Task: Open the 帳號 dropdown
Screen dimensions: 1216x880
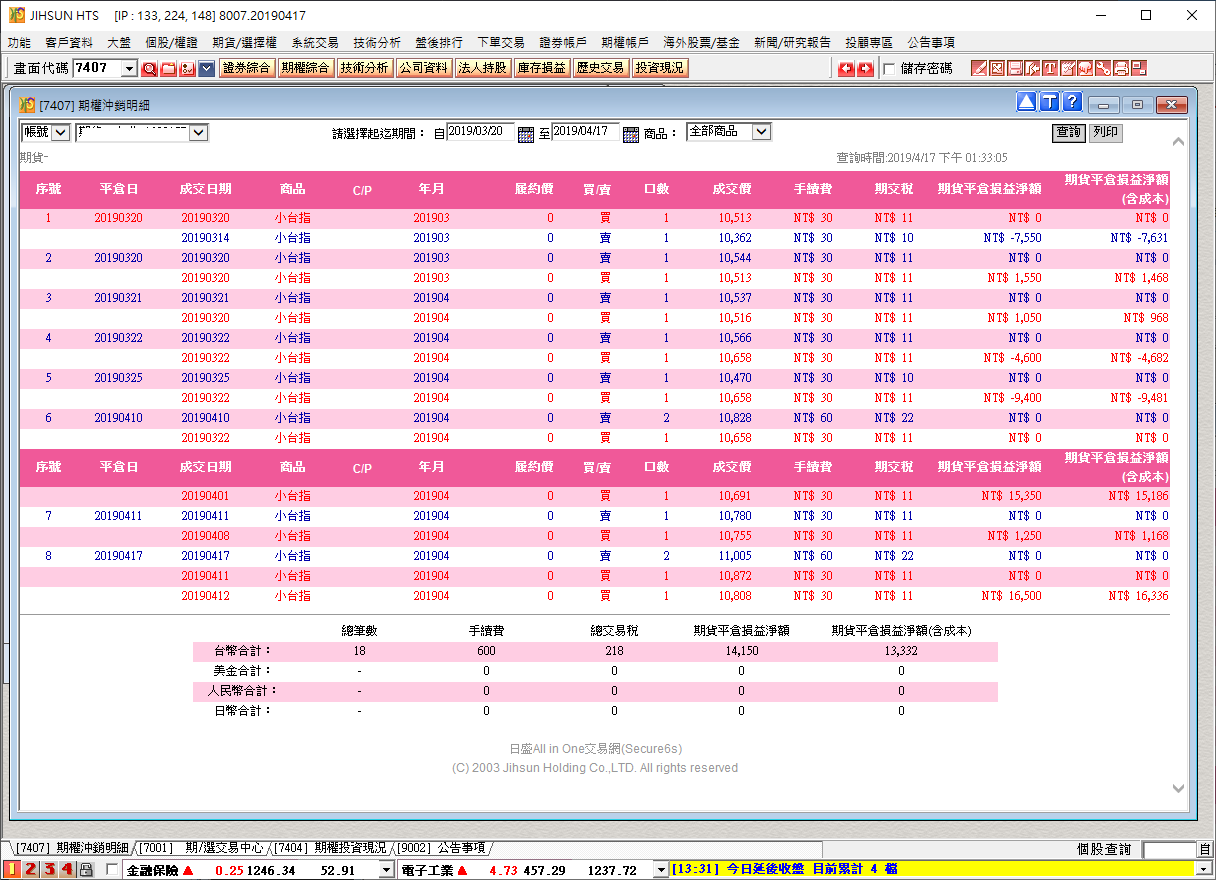Action: (x=60, y=132)
